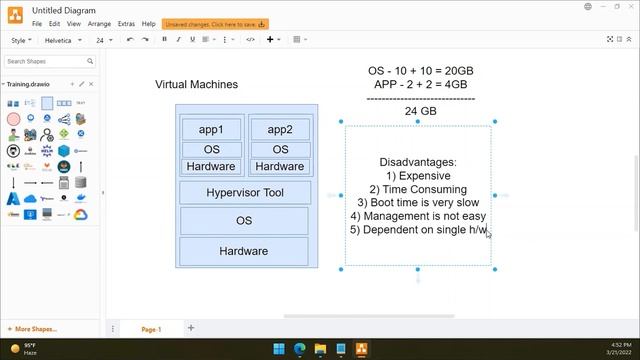Screen dimensions: 640x360
Task: Select the app1 box on canvas
Action: click(211, 129)
